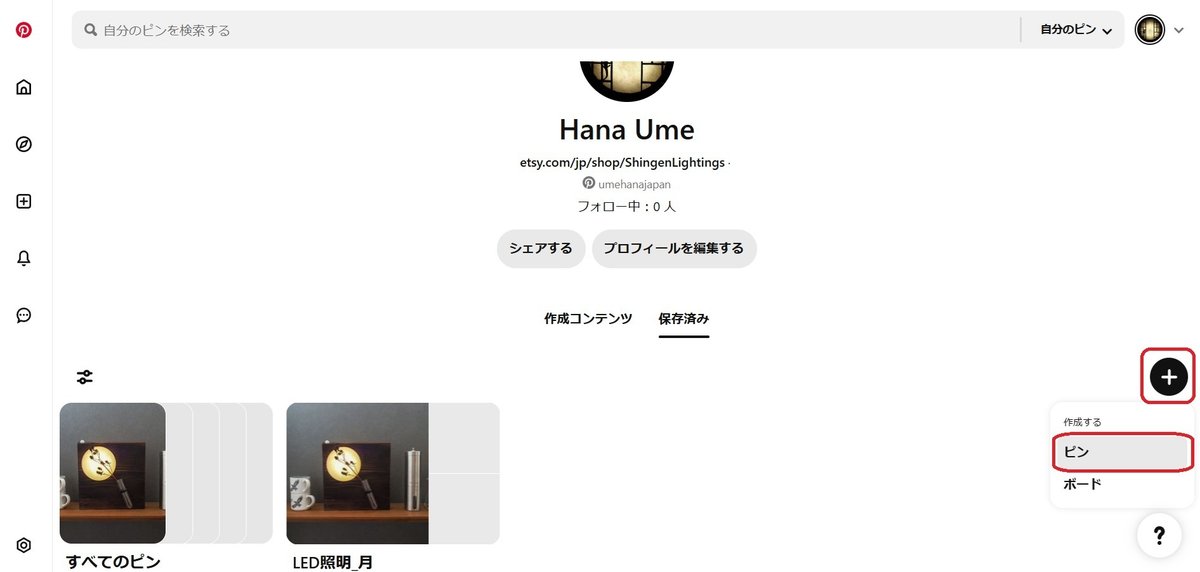Click the black plus create button
This screenshot has width=1200, height=572.
tap(1169, 377)
